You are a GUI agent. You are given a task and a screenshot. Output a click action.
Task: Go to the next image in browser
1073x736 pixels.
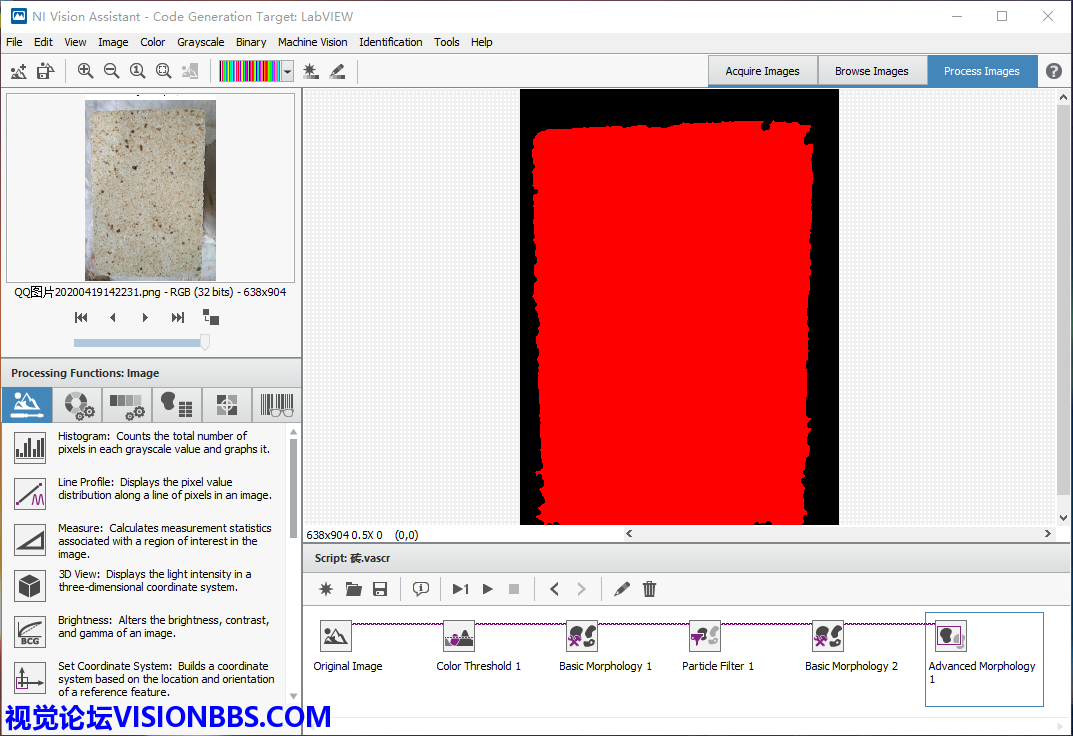(145, 317)
